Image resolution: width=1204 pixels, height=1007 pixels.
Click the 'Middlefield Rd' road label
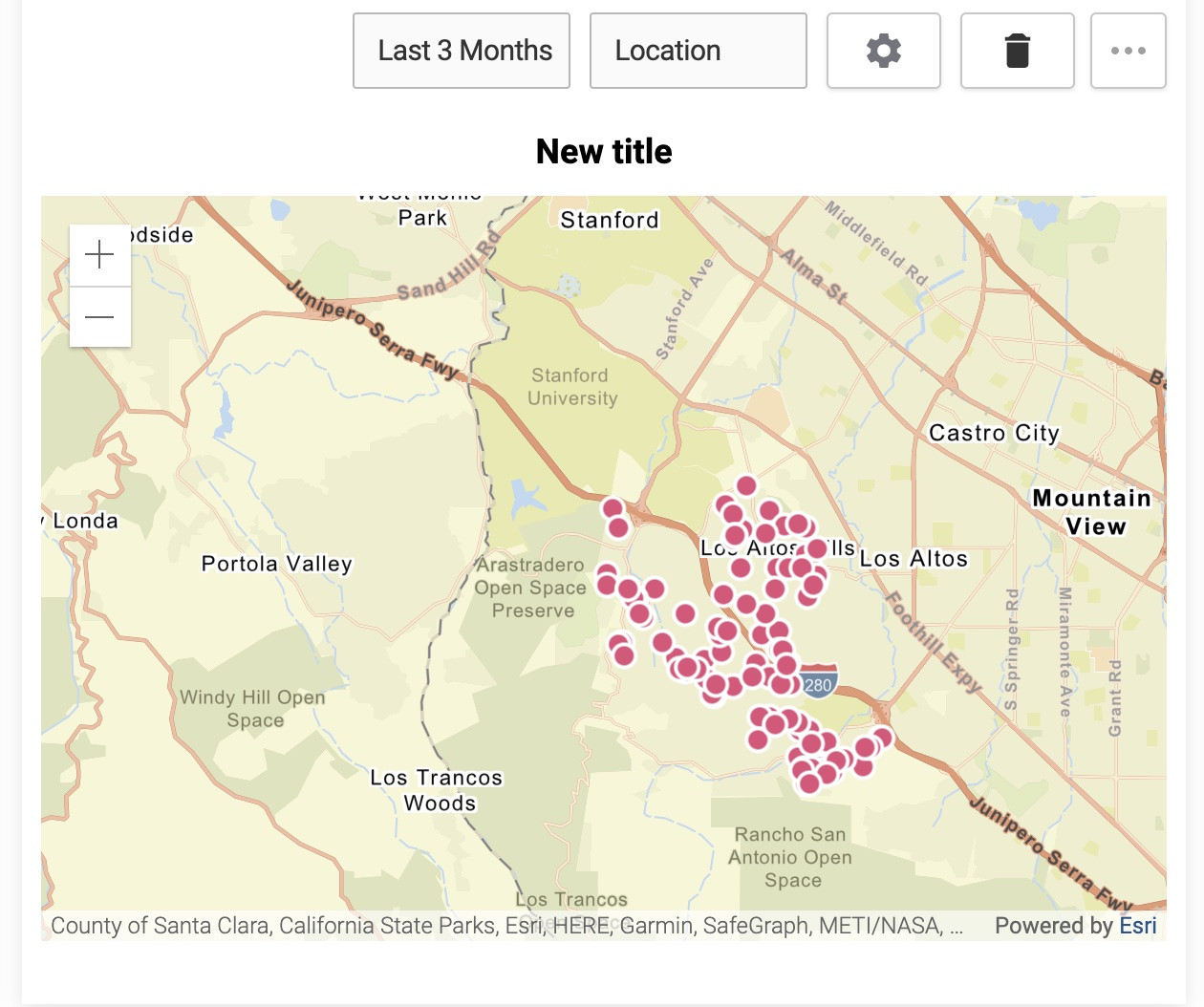(876, 243)
